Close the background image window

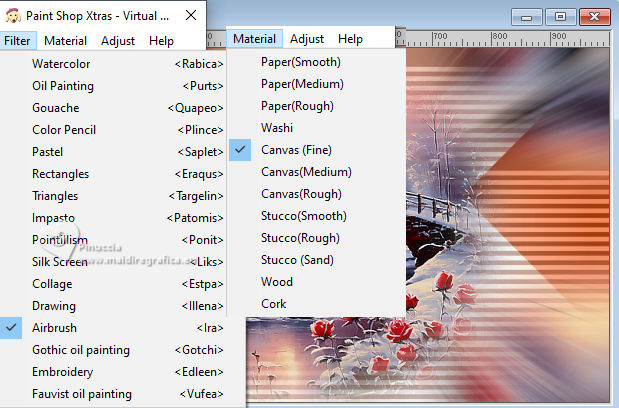(595, 17)
